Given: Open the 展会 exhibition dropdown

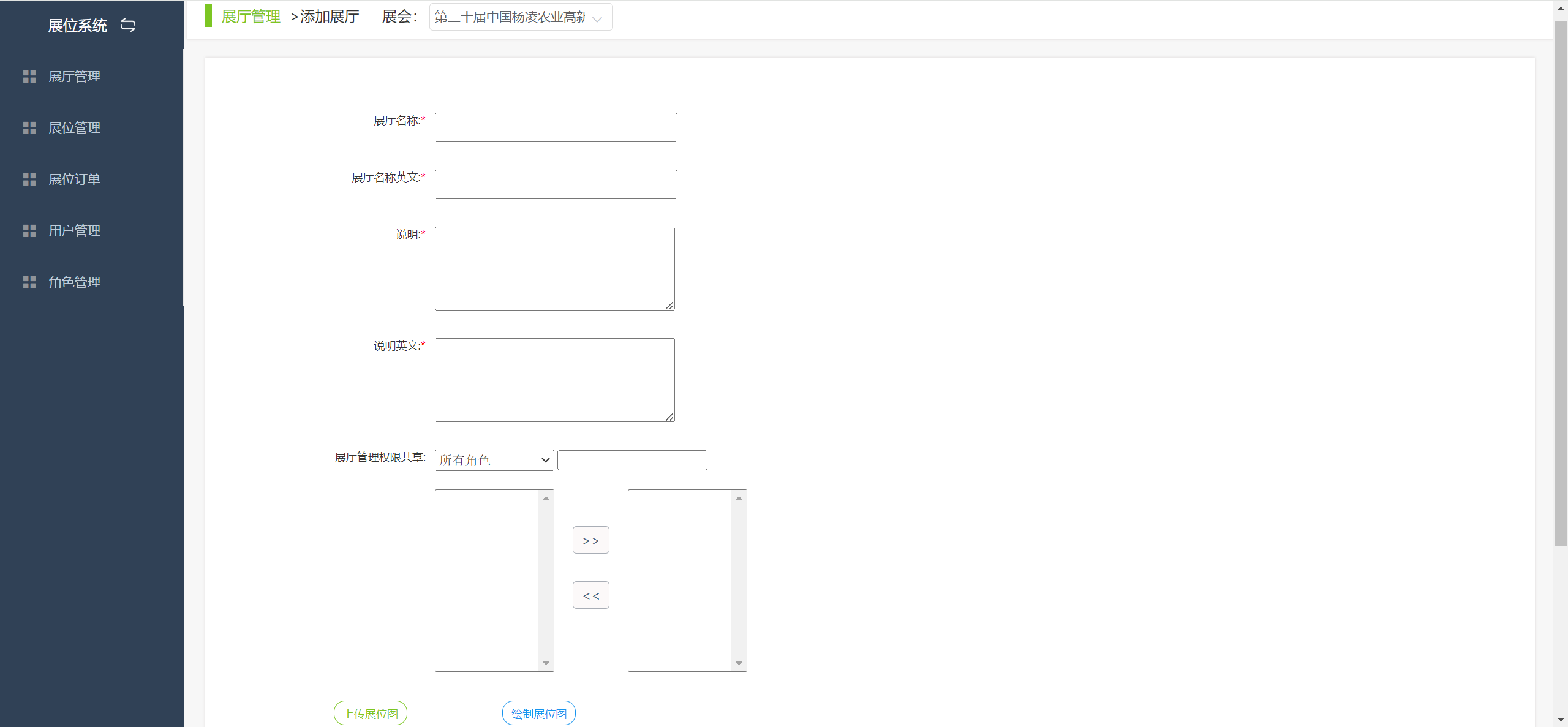Looking at the screenshot, I should [520, 17].
